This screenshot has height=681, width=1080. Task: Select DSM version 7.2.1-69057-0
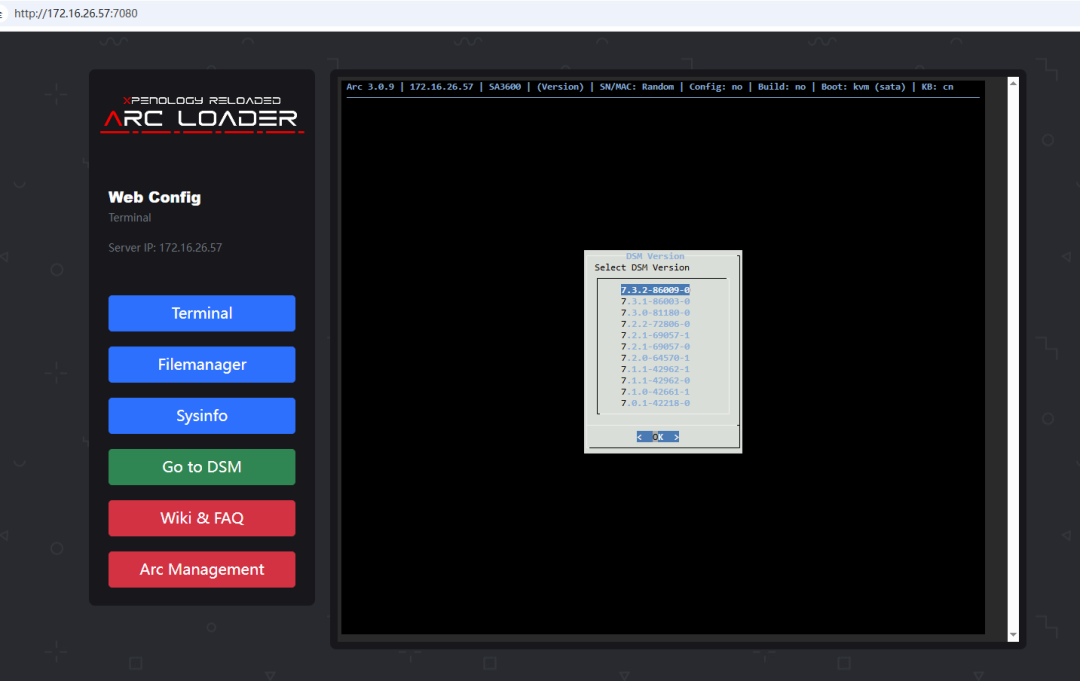click(x=655, y=346)
